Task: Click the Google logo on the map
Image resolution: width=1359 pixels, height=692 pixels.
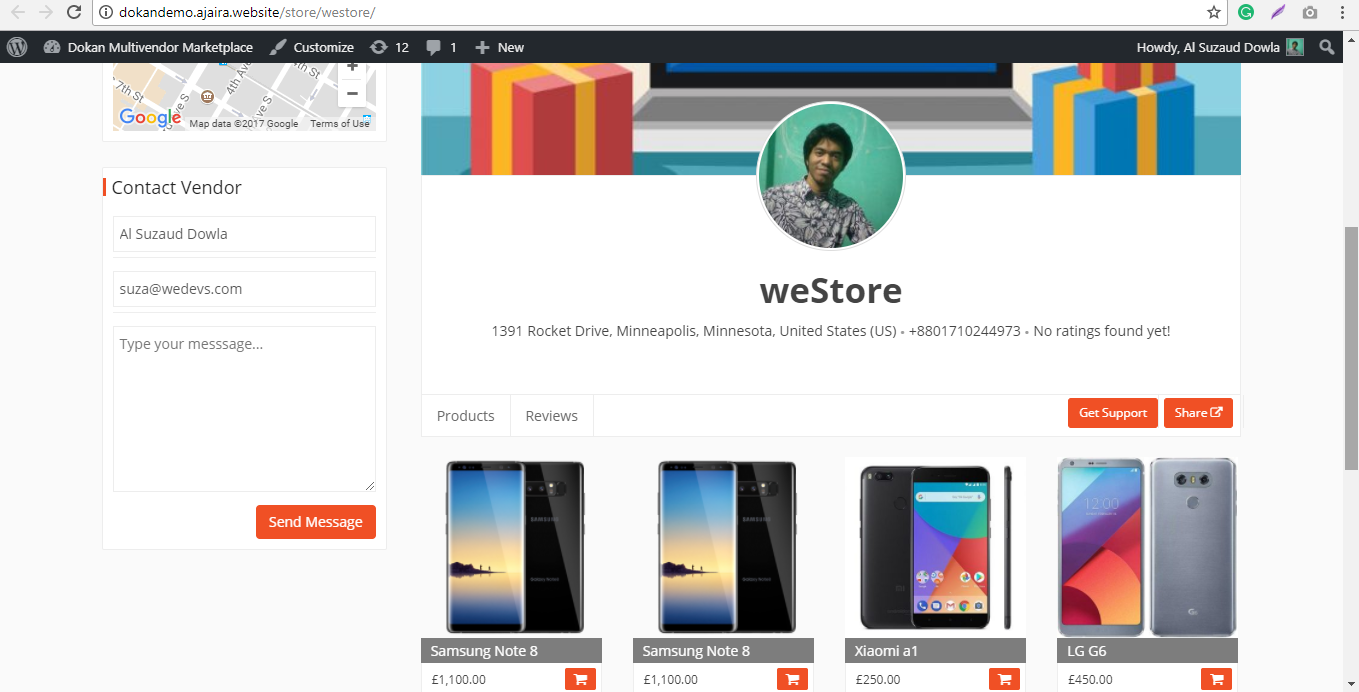Action: tap(150, 118)
